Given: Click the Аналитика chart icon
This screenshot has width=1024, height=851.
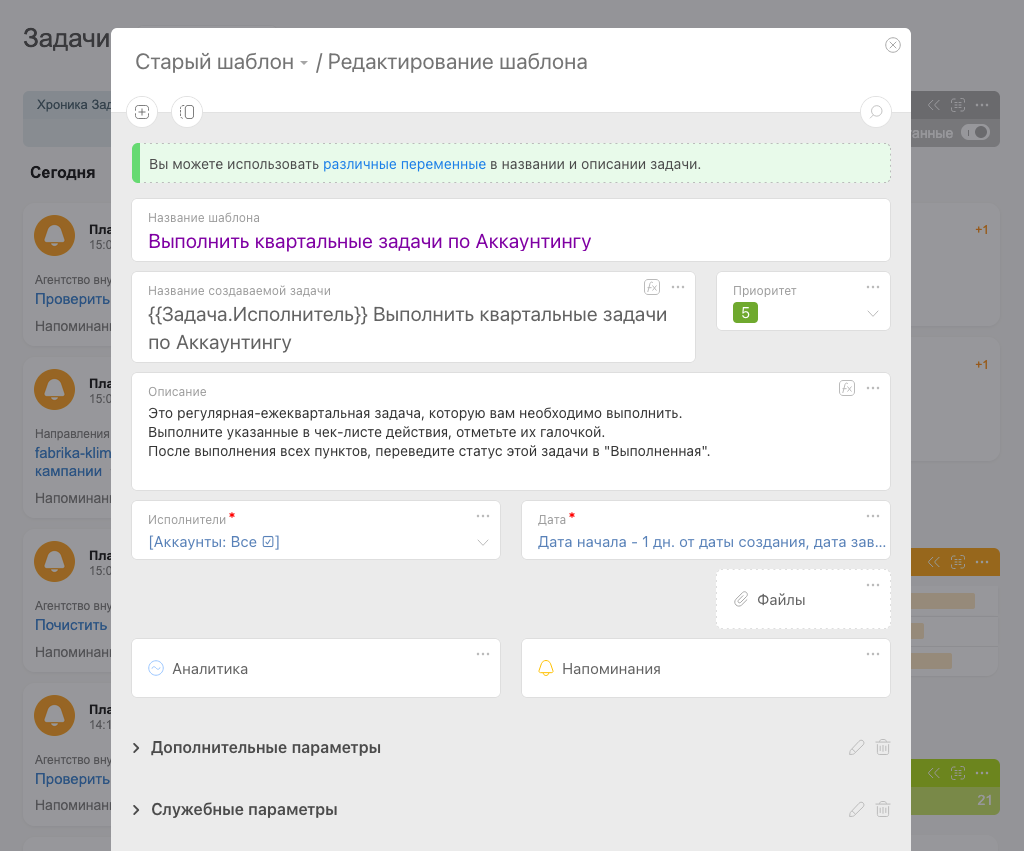Looking at the screenshot, I should pos(156,668).
